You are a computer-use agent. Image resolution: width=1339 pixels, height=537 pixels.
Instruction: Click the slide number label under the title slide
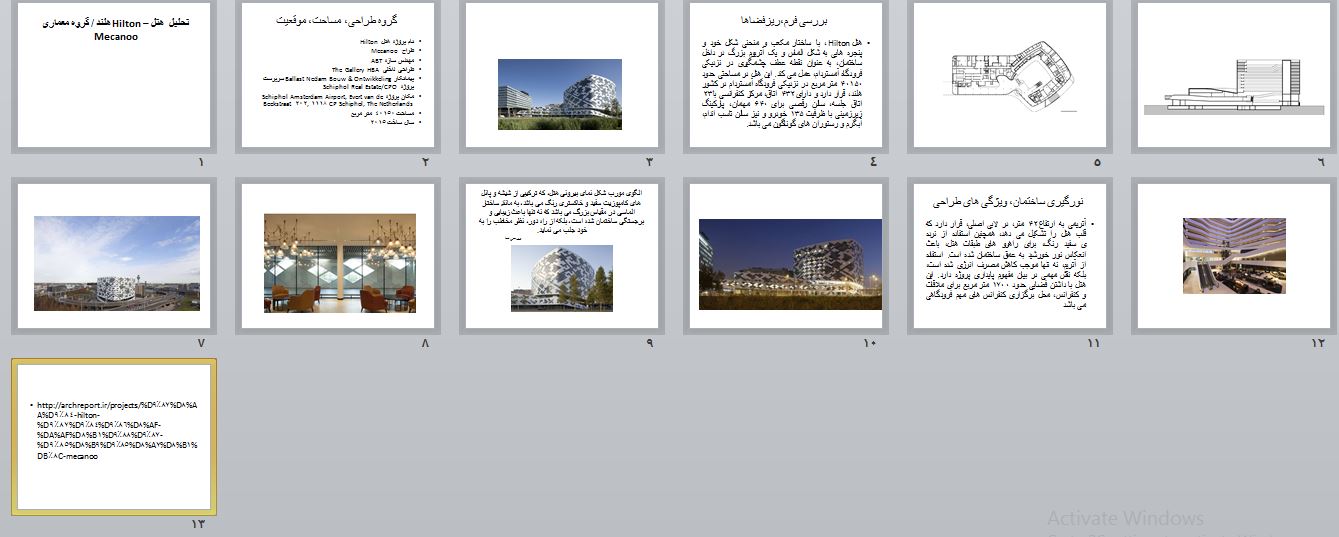pos(201,162)
